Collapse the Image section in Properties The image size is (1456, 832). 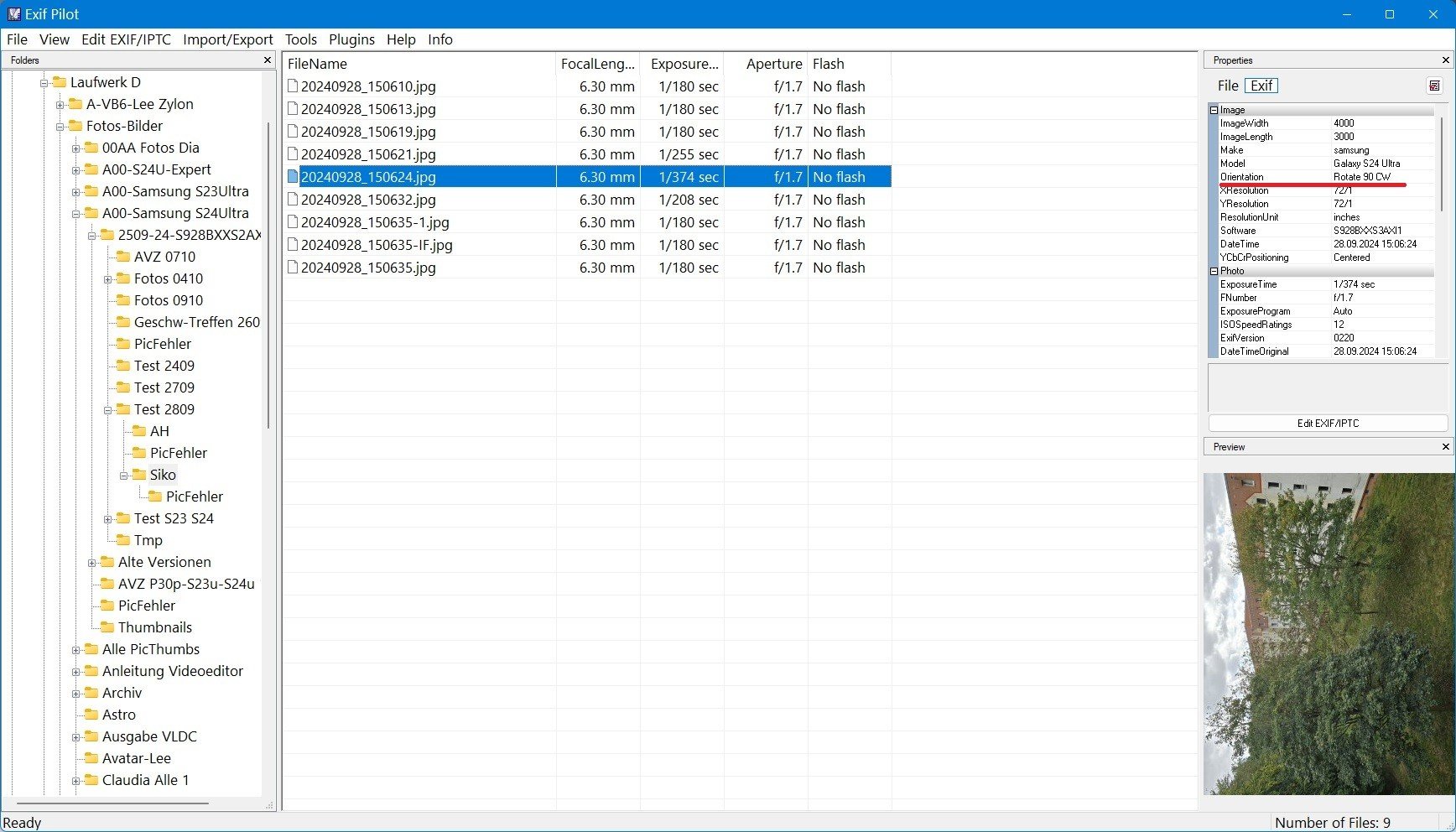1214,110
